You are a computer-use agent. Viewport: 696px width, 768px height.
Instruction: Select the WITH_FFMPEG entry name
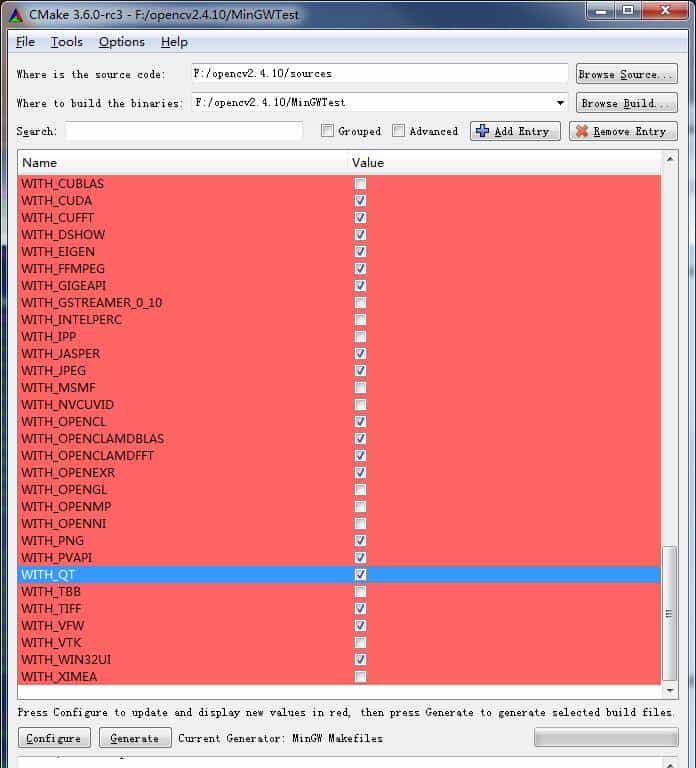pyautogui.click(x=63, y=268)
